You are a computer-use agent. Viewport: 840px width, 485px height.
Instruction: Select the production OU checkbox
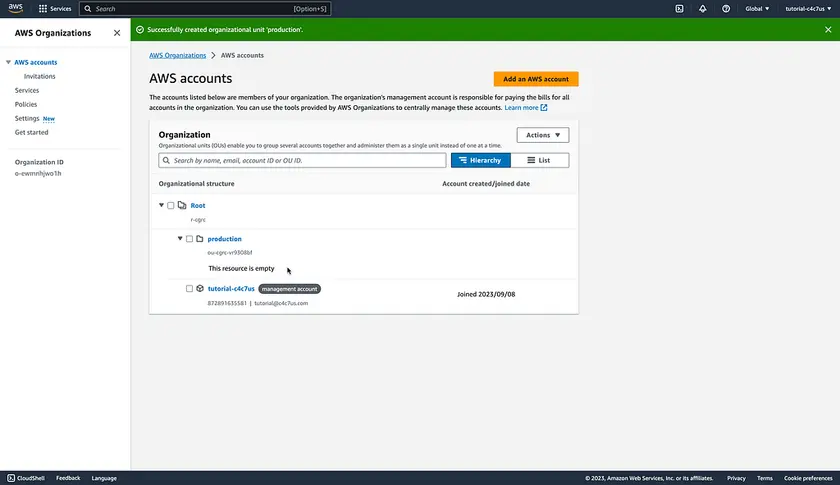(x=189, y=238)
